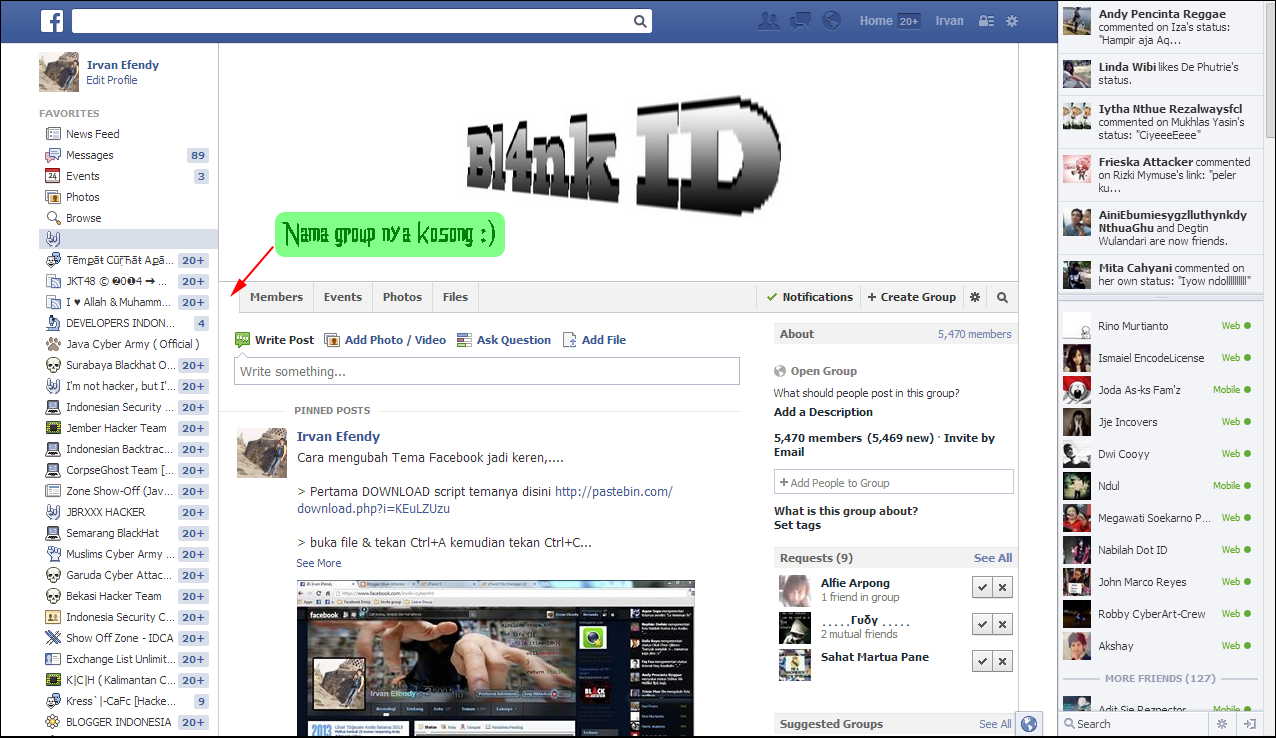Screen dimensions: 1276x738
Task: Open the friend requests icon
Action: click(768, 20)
